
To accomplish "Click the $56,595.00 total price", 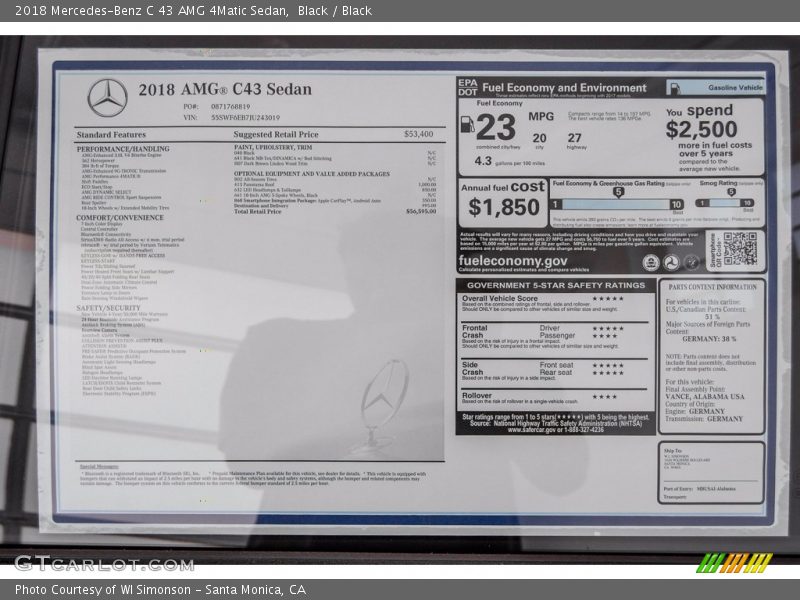I will click(x=421, y=211).
